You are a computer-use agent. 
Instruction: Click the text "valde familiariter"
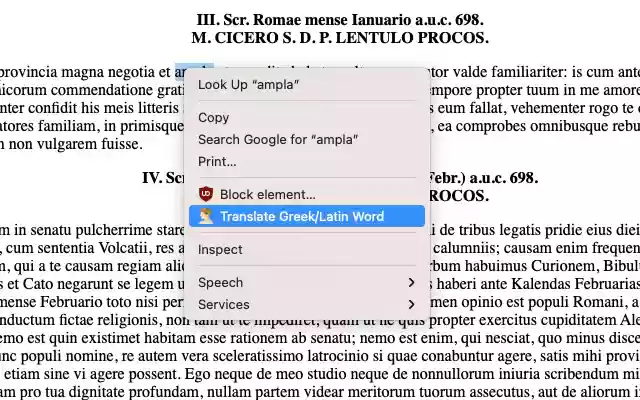click(510, 72)
